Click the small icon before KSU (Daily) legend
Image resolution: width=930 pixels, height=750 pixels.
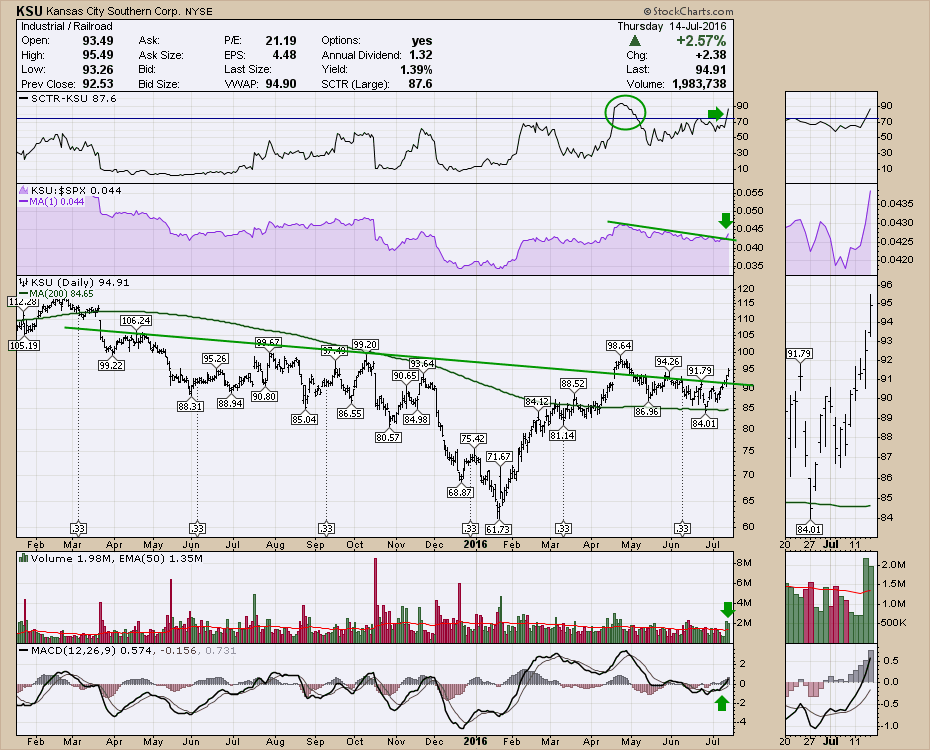24,282
